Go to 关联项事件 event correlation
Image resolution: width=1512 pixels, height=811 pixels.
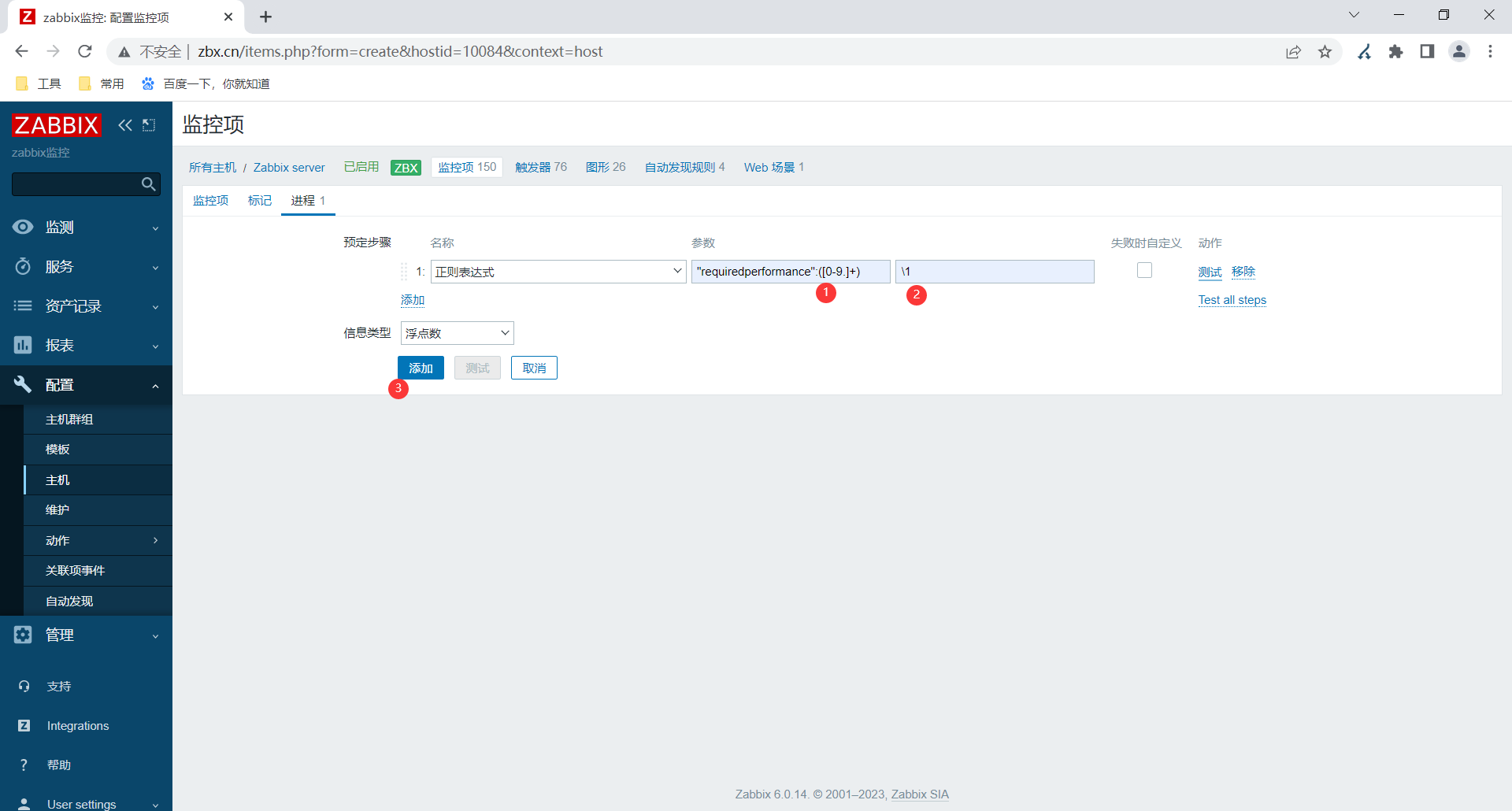[98, 571]
